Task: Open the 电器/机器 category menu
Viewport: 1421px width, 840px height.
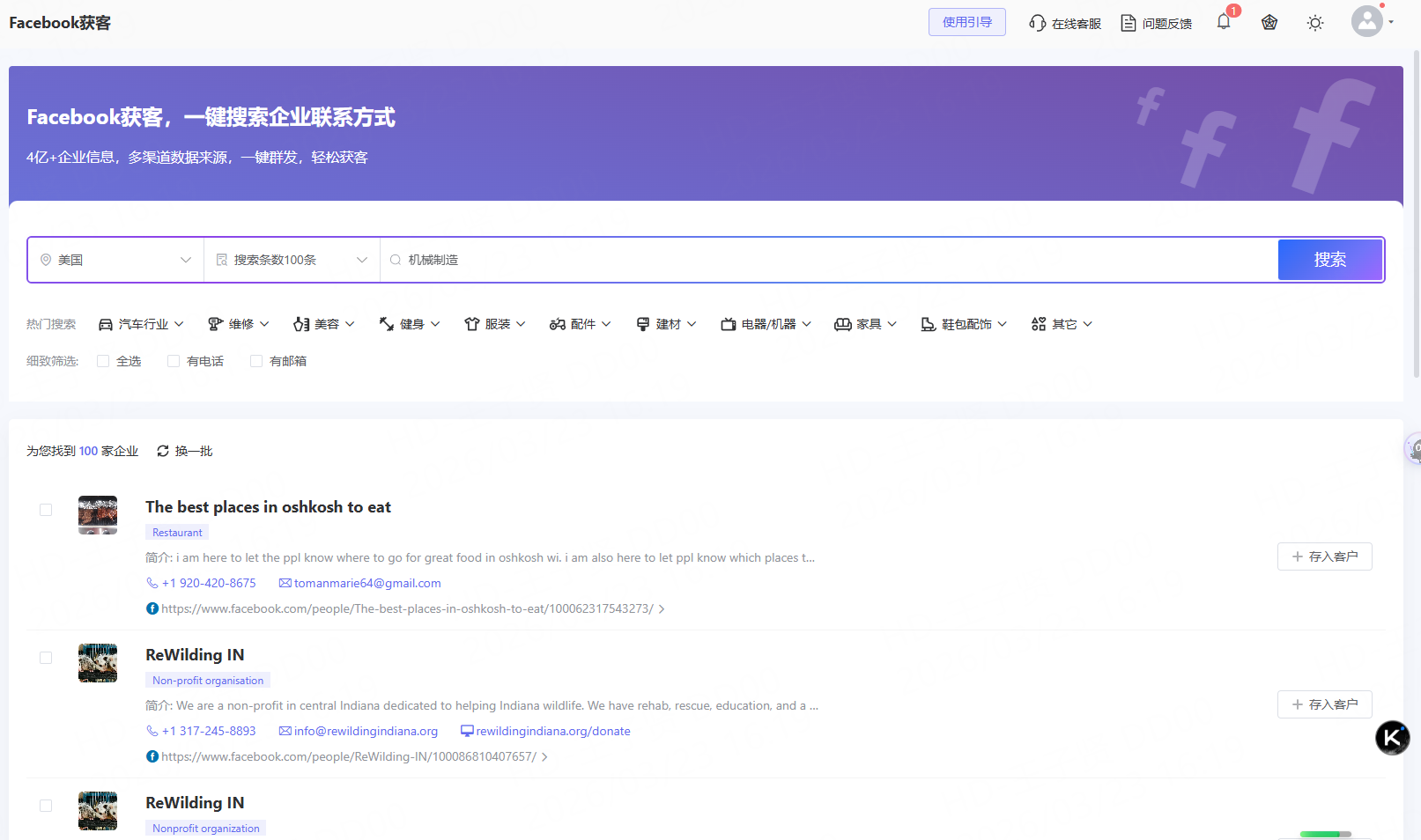Action: pyautogui.click(x=766, y=324)
